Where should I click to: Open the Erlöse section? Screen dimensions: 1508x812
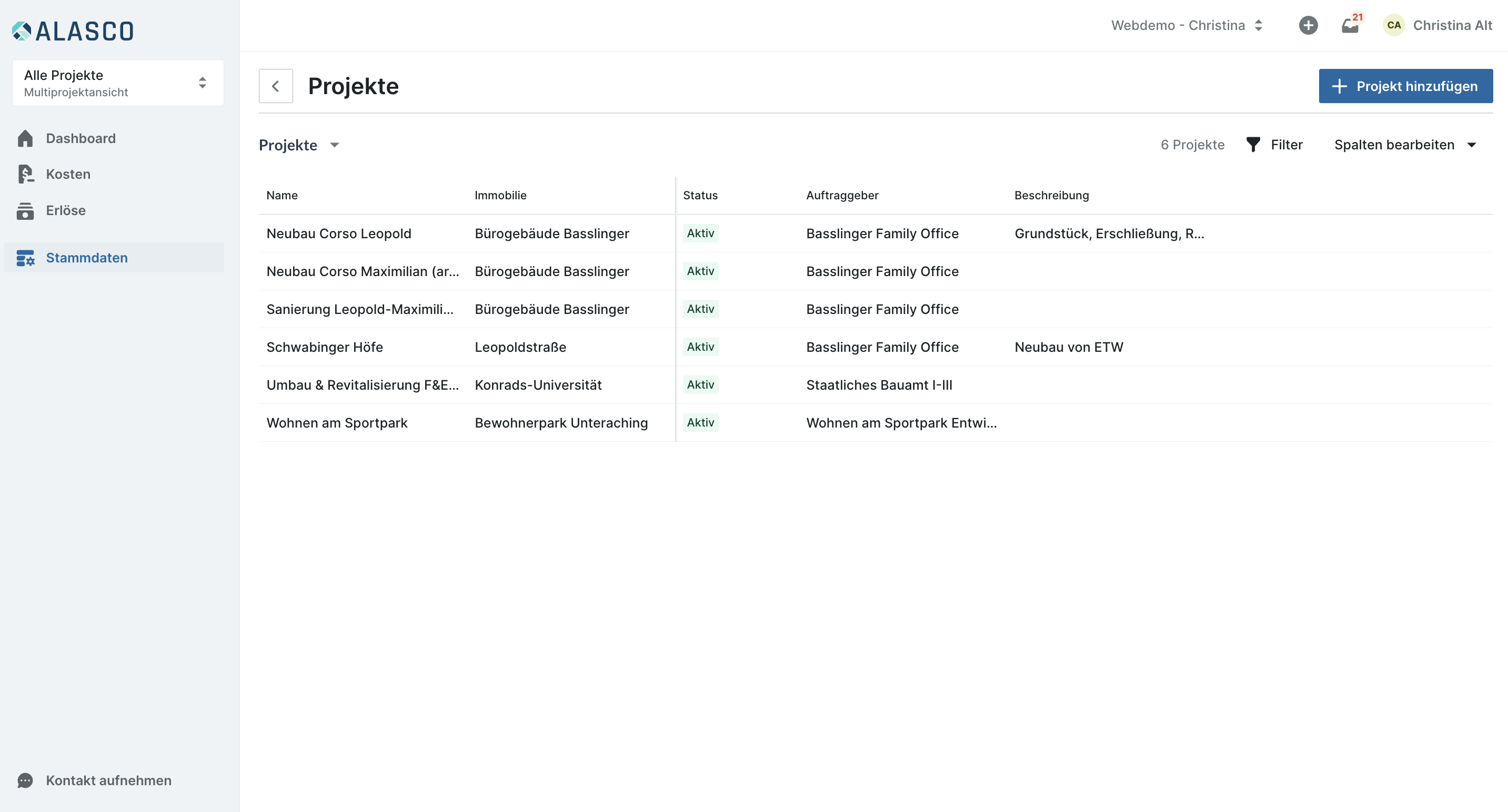coord(66,210)
